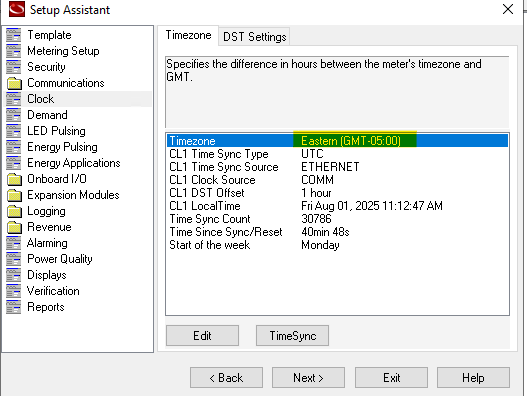Screen dimensions: 527x396
Task: Select Logging in the sidebar
Action: point(46,211)
